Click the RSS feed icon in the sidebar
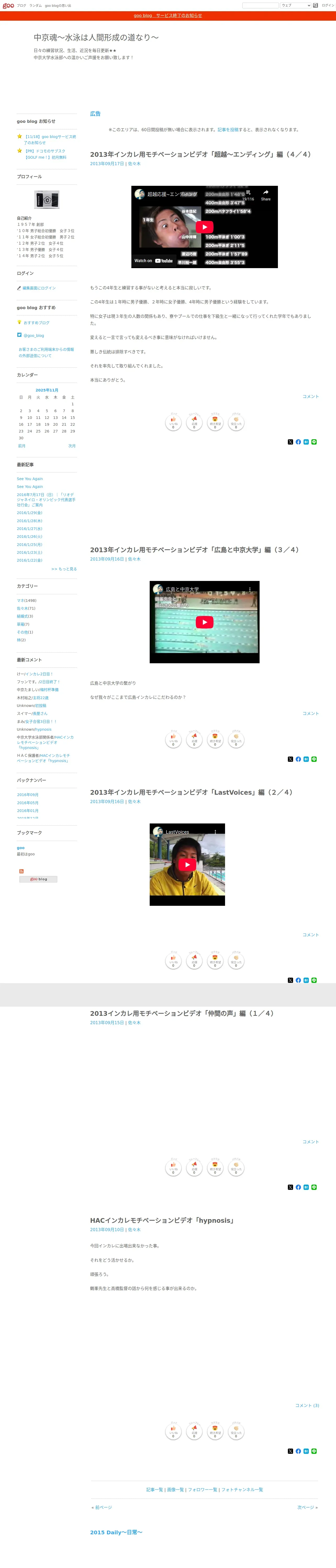The image size is (336, 1568). point(21,871)
